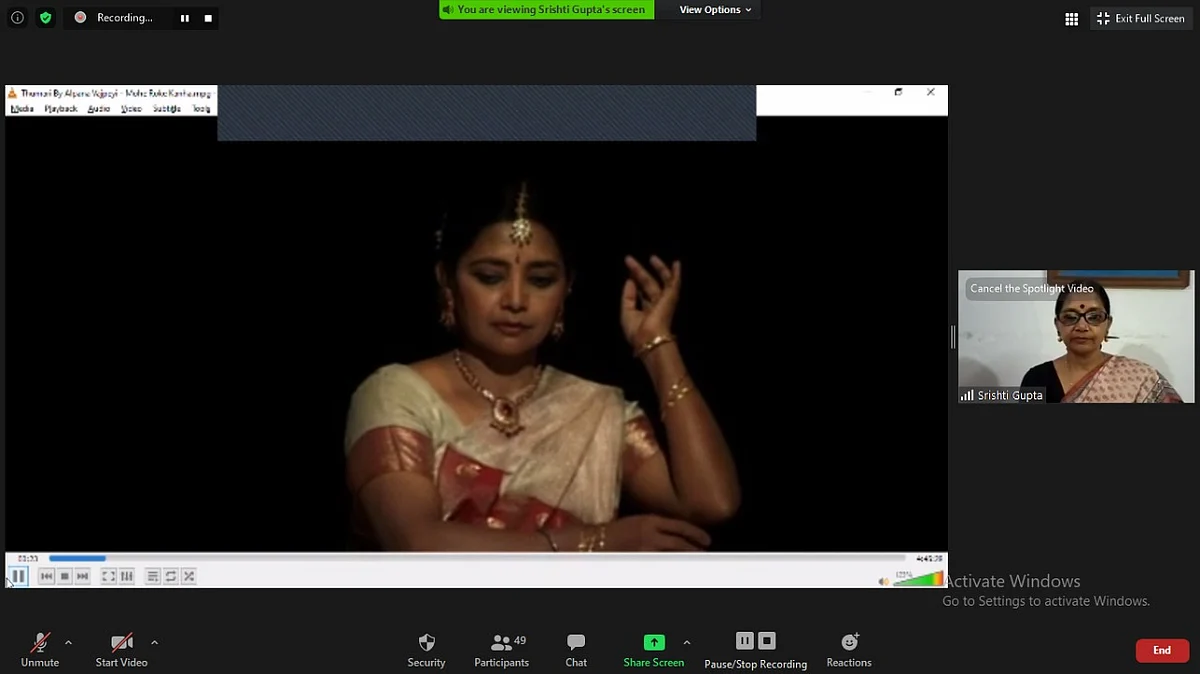The width and height of the screenshot is (1200, 674).
Task: Pause recording using top indicator button
Action: tap(184, 18)
